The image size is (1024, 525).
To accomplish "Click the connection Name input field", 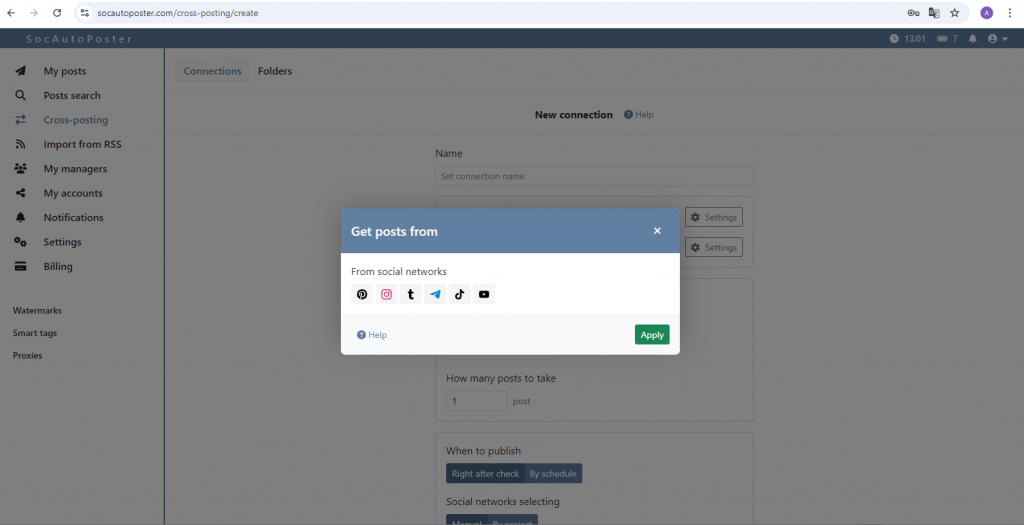I will (x=594, y=176).
